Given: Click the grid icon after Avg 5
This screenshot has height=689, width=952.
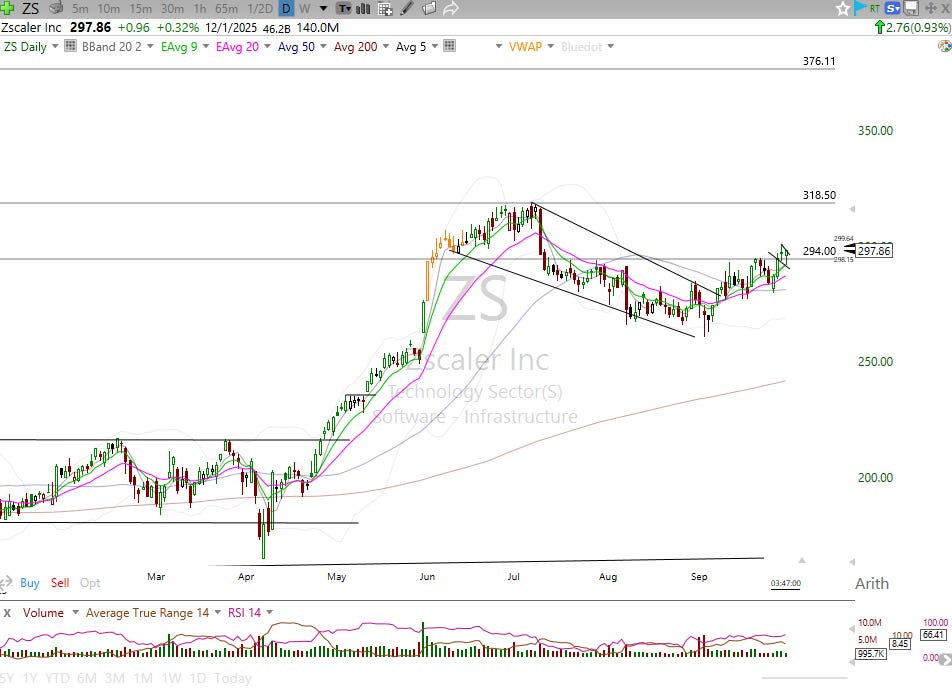Looking at the screenshot, I should 449,46.
